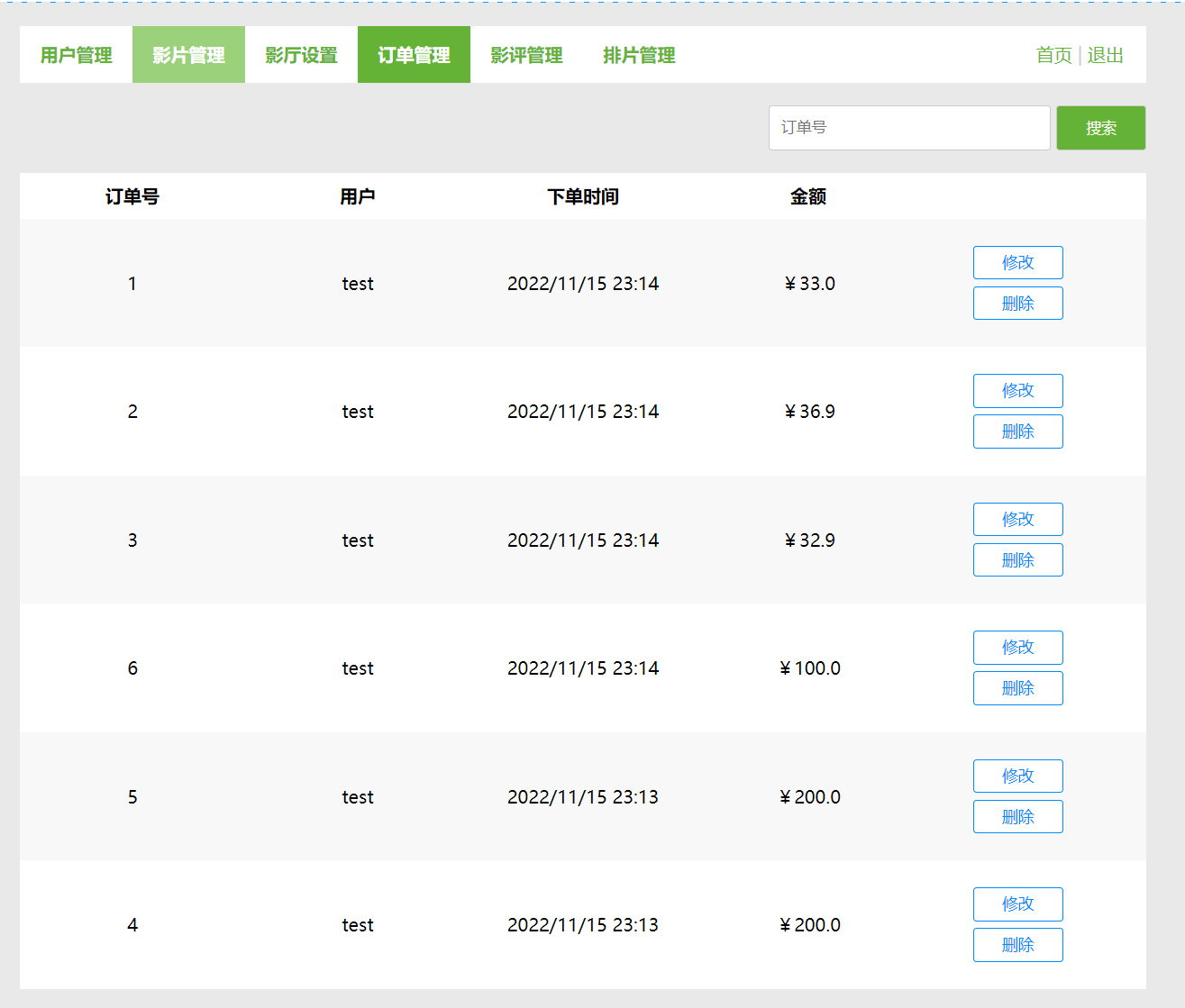Click the 订单号 search input field
Screen dimensions: 1185x1008
[908, 127]
